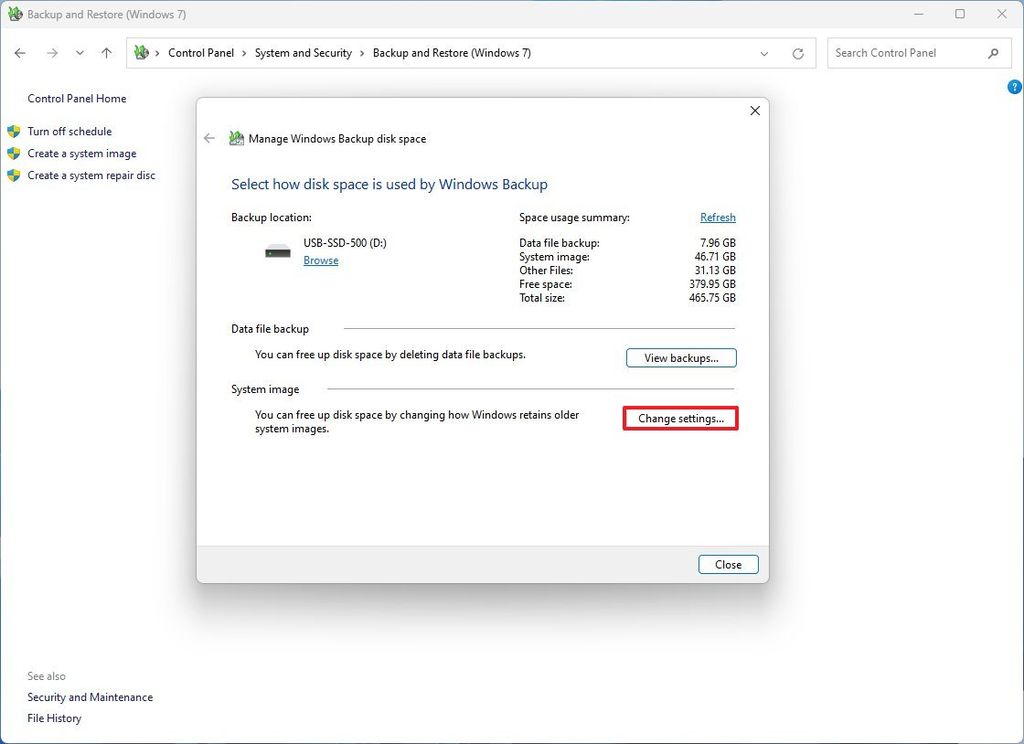Open the Change settings button
This screenshot has height=744, width=1024.
coord(681,418)
